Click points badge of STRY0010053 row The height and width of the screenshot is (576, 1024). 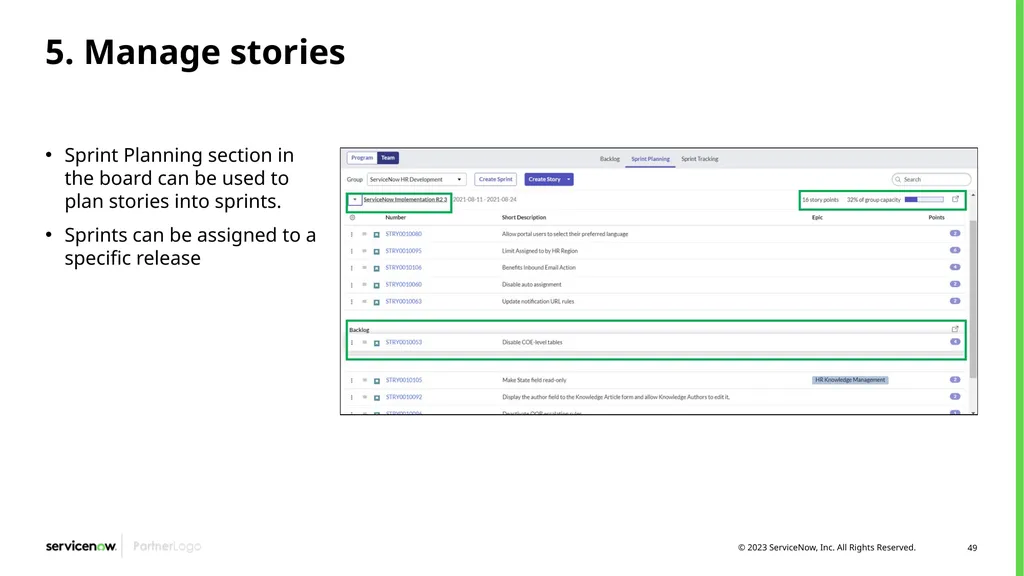click(955, 342)
